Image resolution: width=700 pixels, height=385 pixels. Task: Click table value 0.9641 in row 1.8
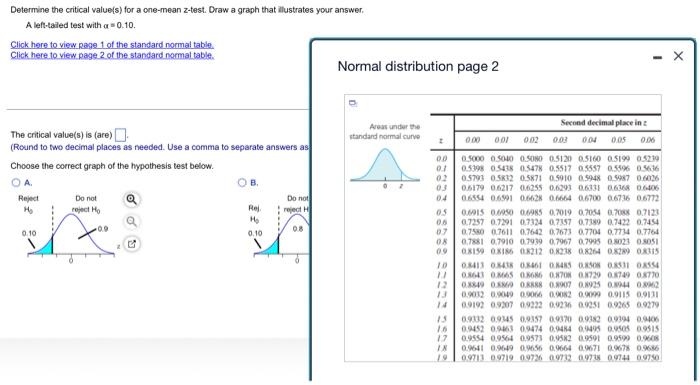472,348
